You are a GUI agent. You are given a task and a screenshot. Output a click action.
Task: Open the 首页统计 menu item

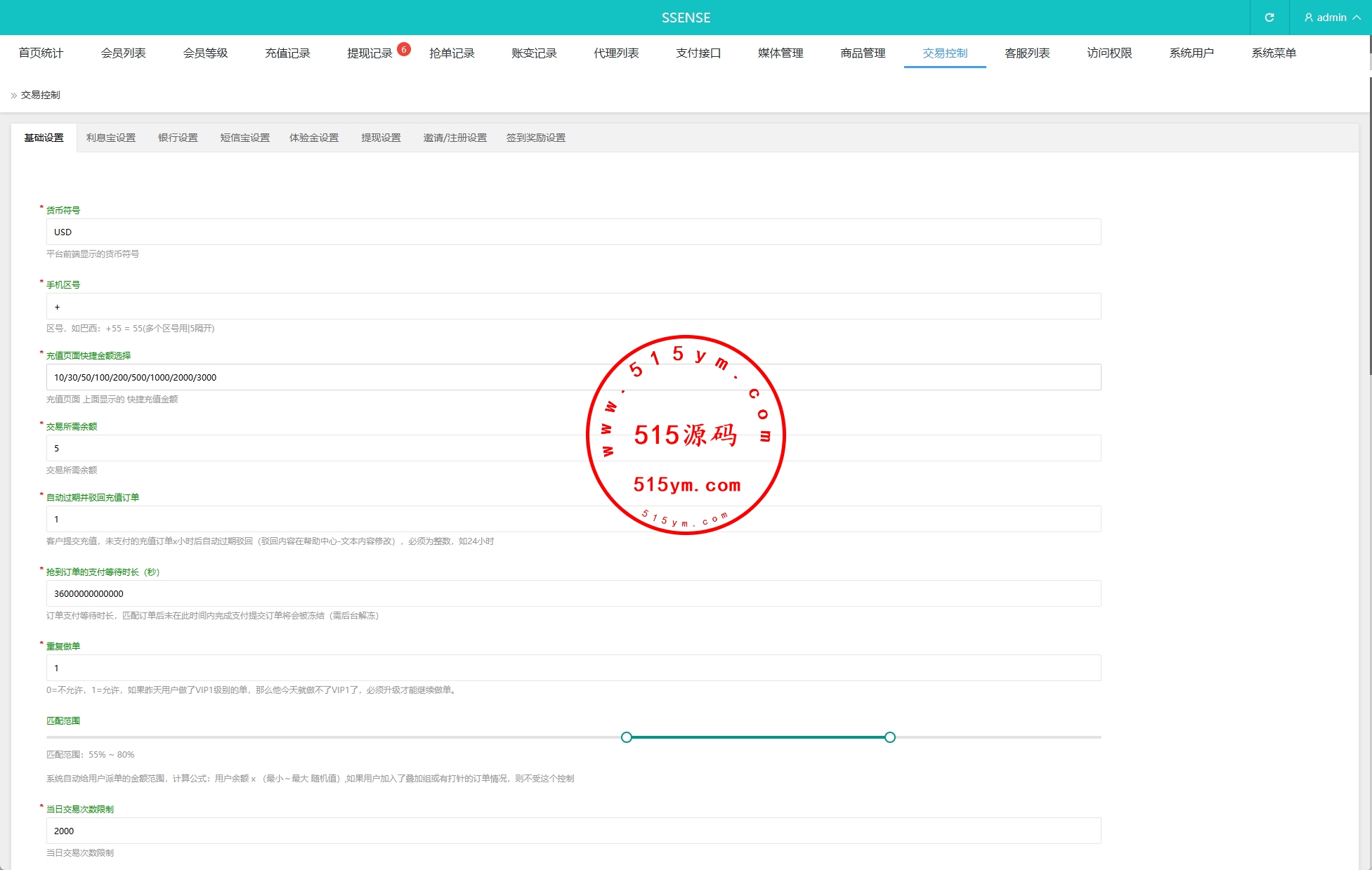tap(41, 53)
